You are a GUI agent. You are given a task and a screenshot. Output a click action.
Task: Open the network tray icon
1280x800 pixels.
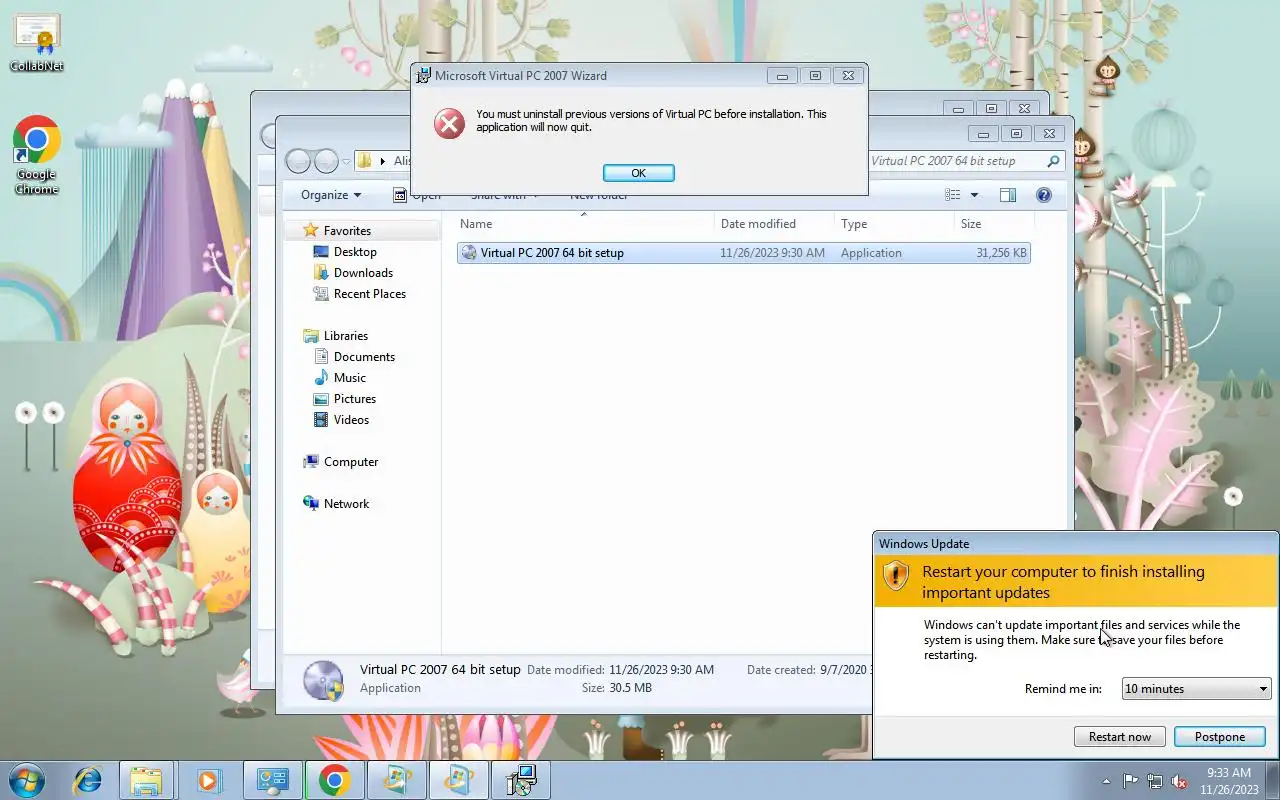pyautogui.click(x=1155, y=781)
